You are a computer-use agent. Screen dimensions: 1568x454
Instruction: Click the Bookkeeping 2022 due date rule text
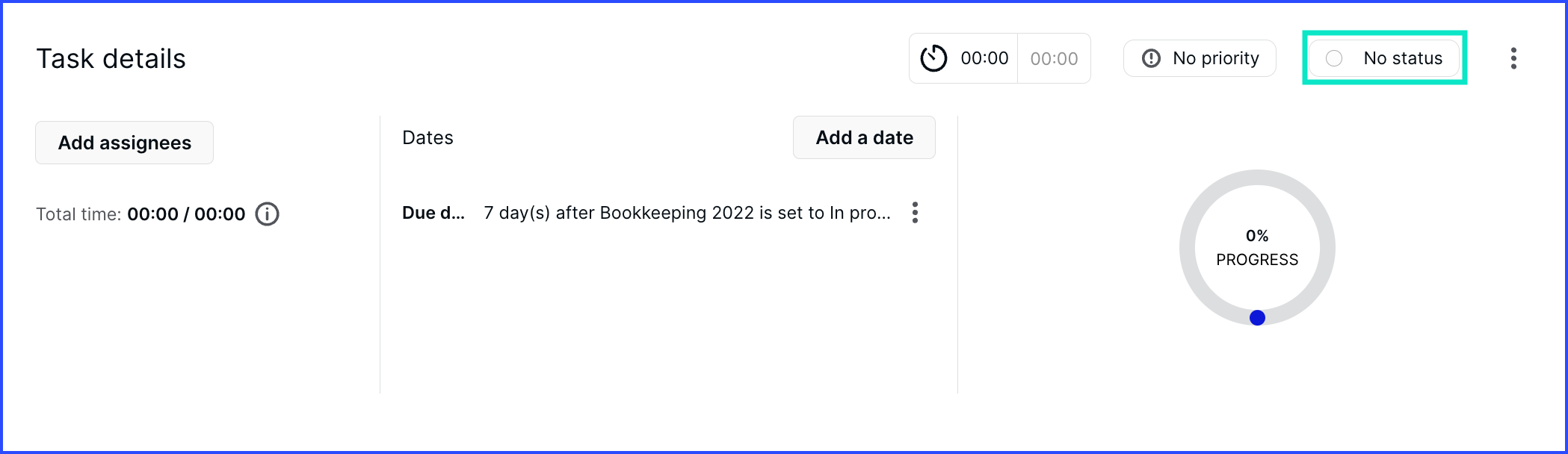tap(687, 213)
